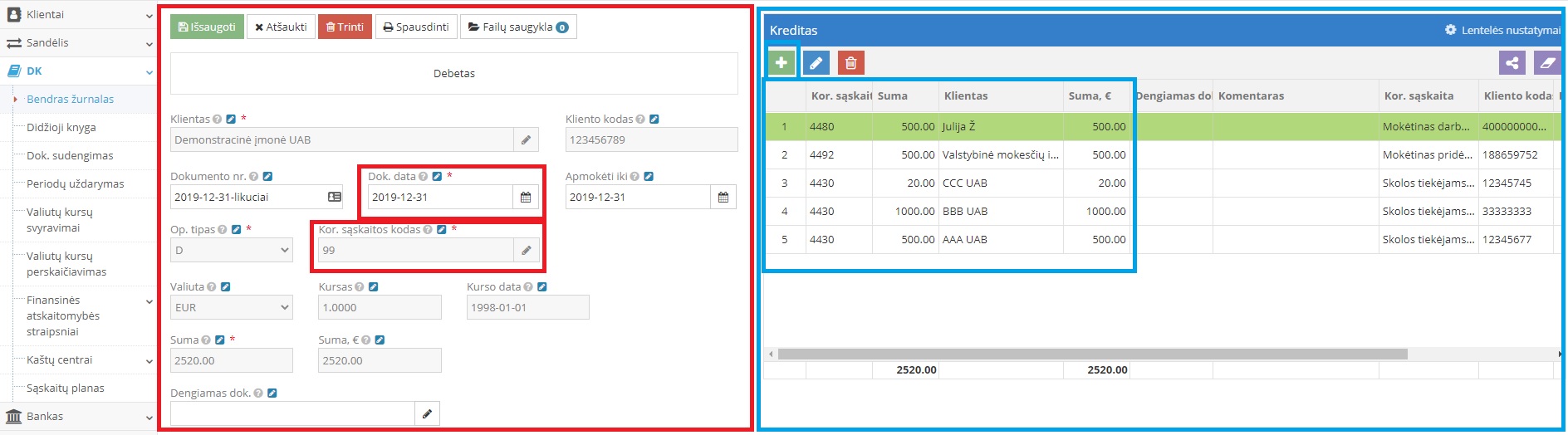Image resolution: width=1568 pixels, height=435 pixels.
Task: Click the red trash delete row icon
Action: [x=850, y=63]
